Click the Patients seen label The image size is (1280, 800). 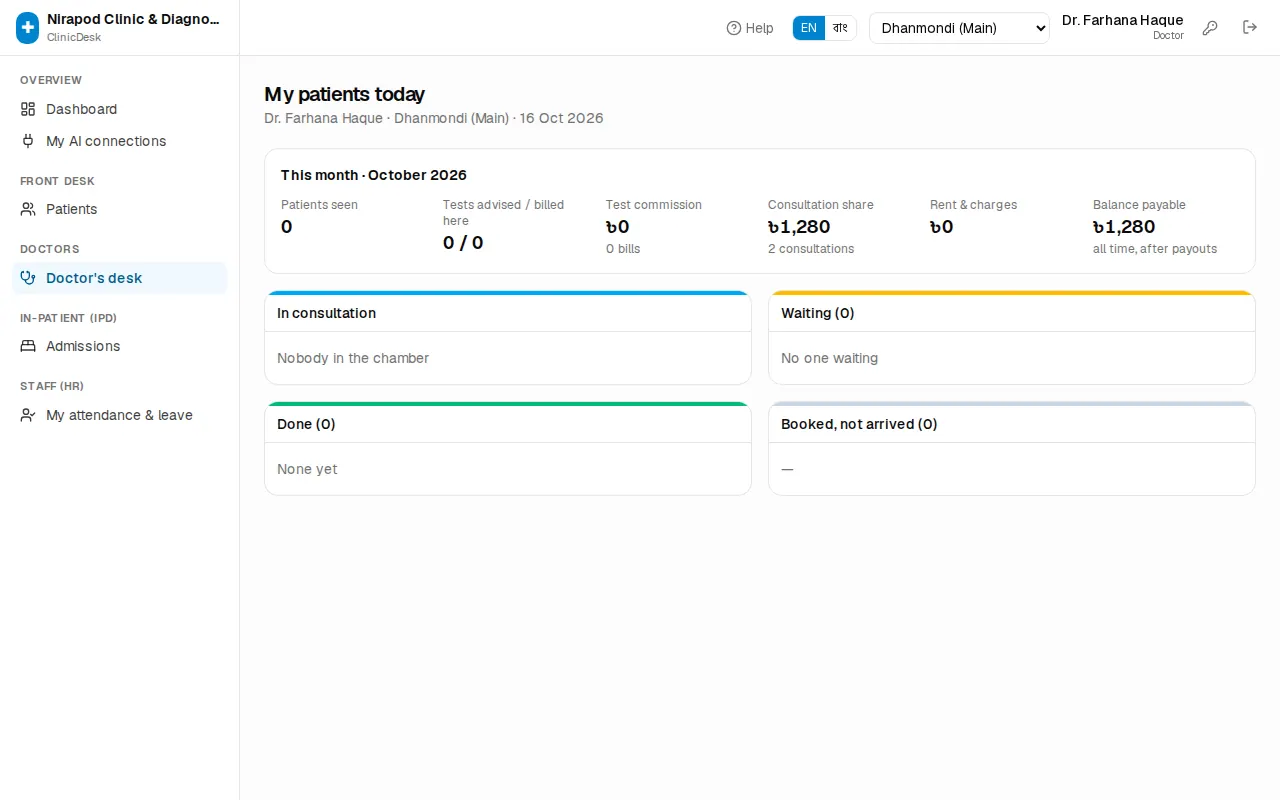(319, 205)
